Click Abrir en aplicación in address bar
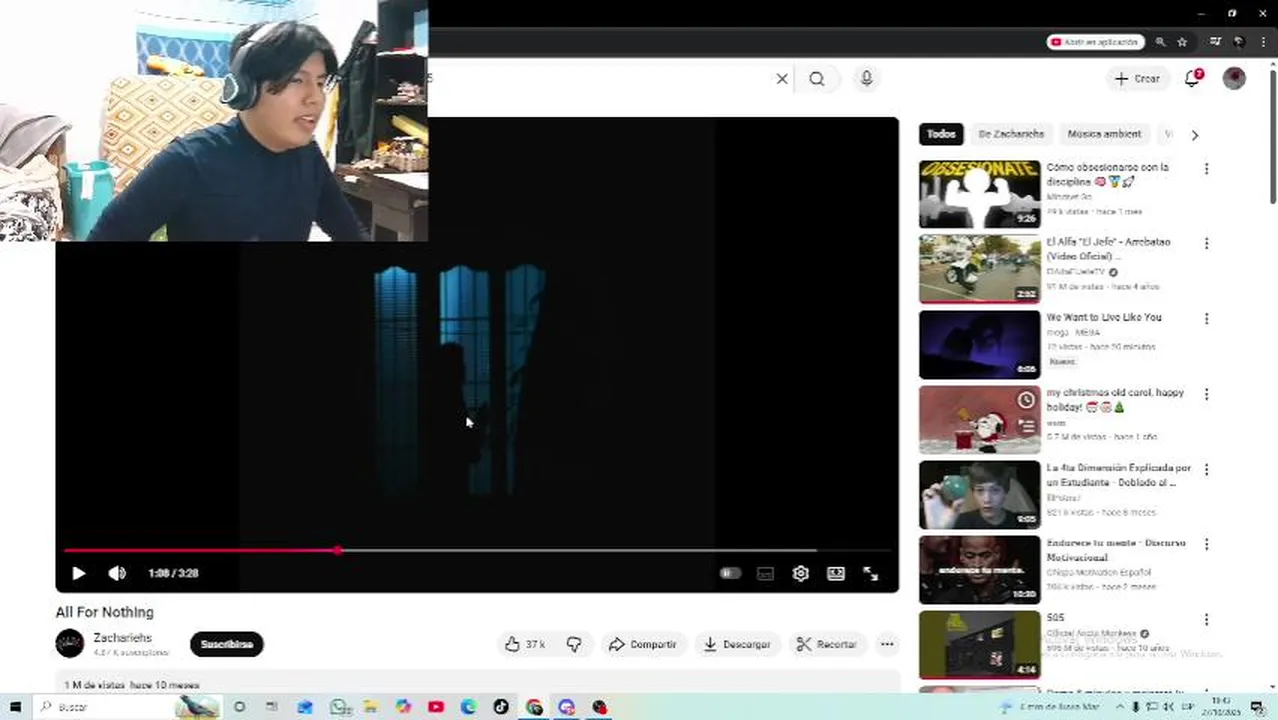The height and width of the screenshot is (720, 1278). (1095, 42)
